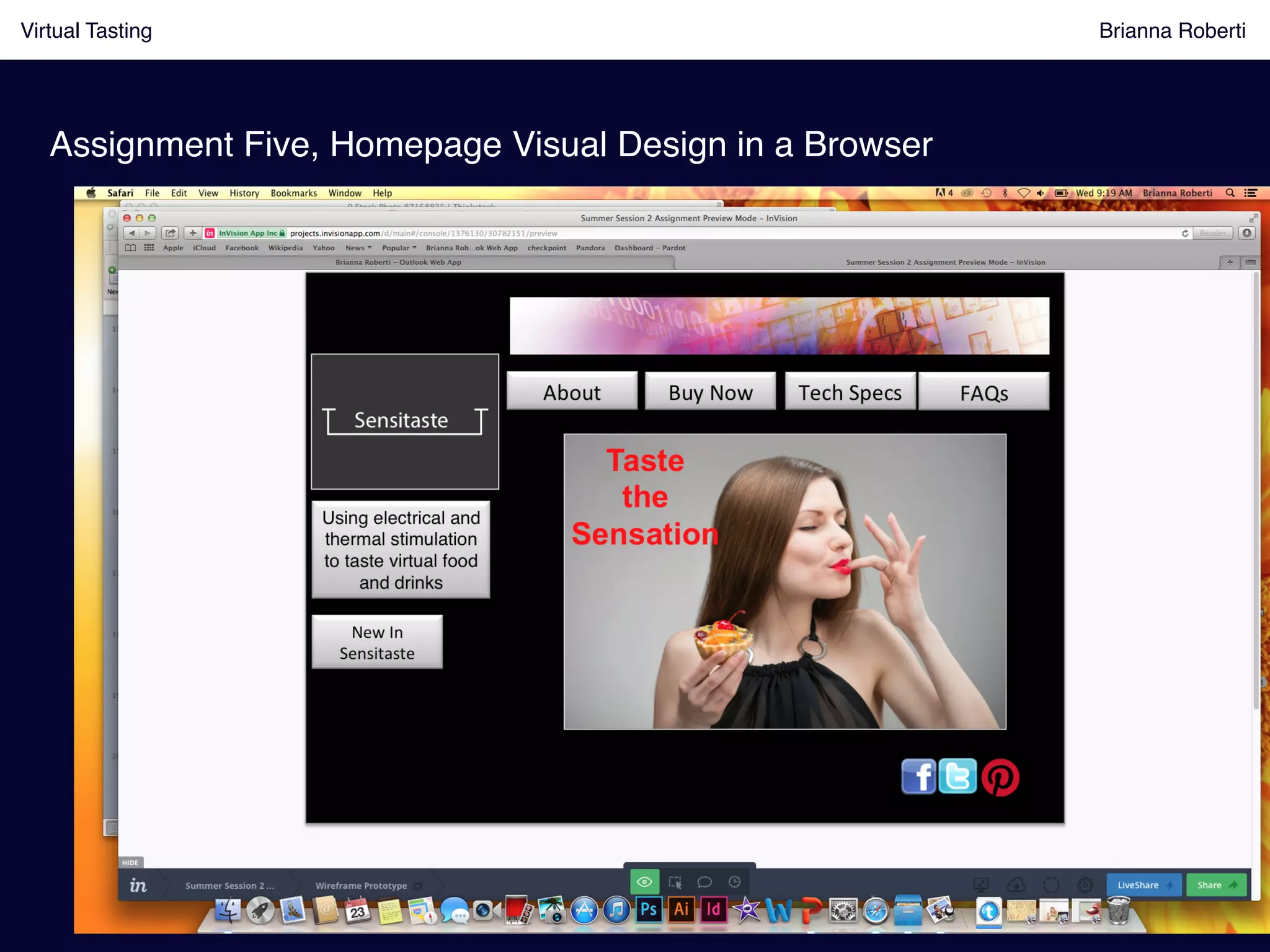Open iTunes from the dock
The height and width of the screenshot is (952, 1270).
(x=616, y=910)
